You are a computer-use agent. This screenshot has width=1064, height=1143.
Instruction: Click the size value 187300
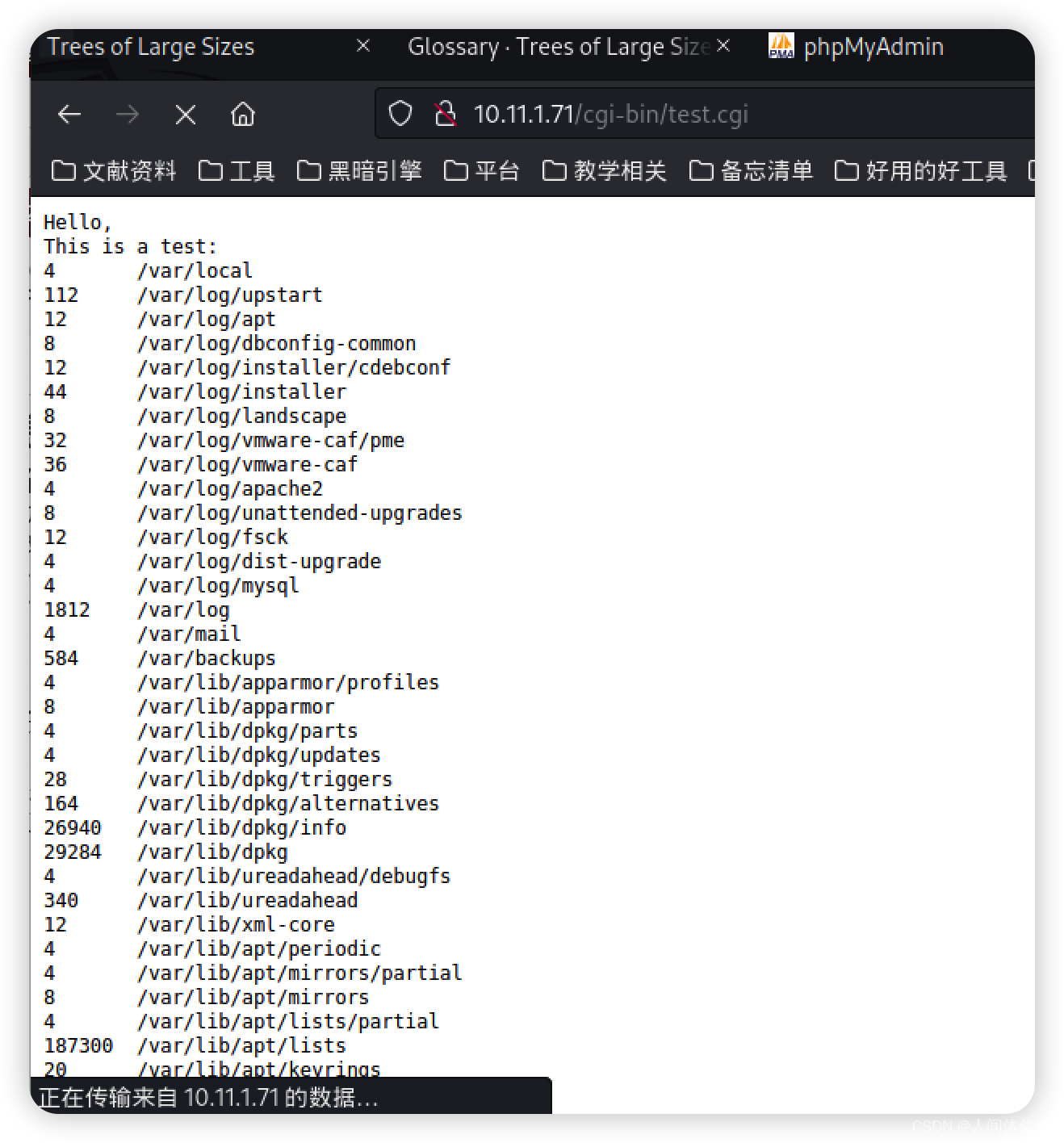point(78,1045)
